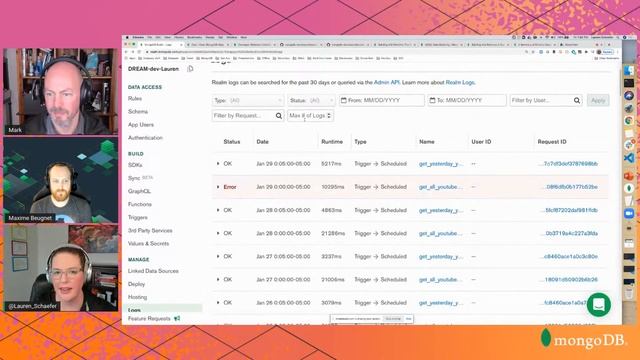Click the Apply filter button
This screenshot has width=640, height=360.
[x=598, y=100]
